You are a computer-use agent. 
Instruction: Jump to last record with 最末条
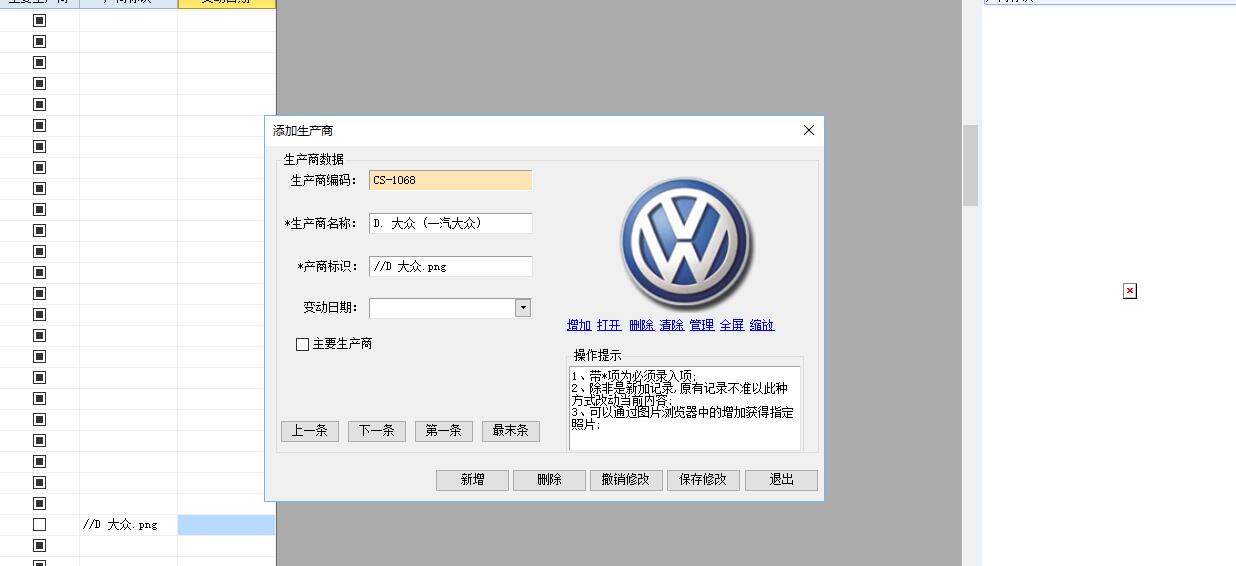[x=510, y=431]
